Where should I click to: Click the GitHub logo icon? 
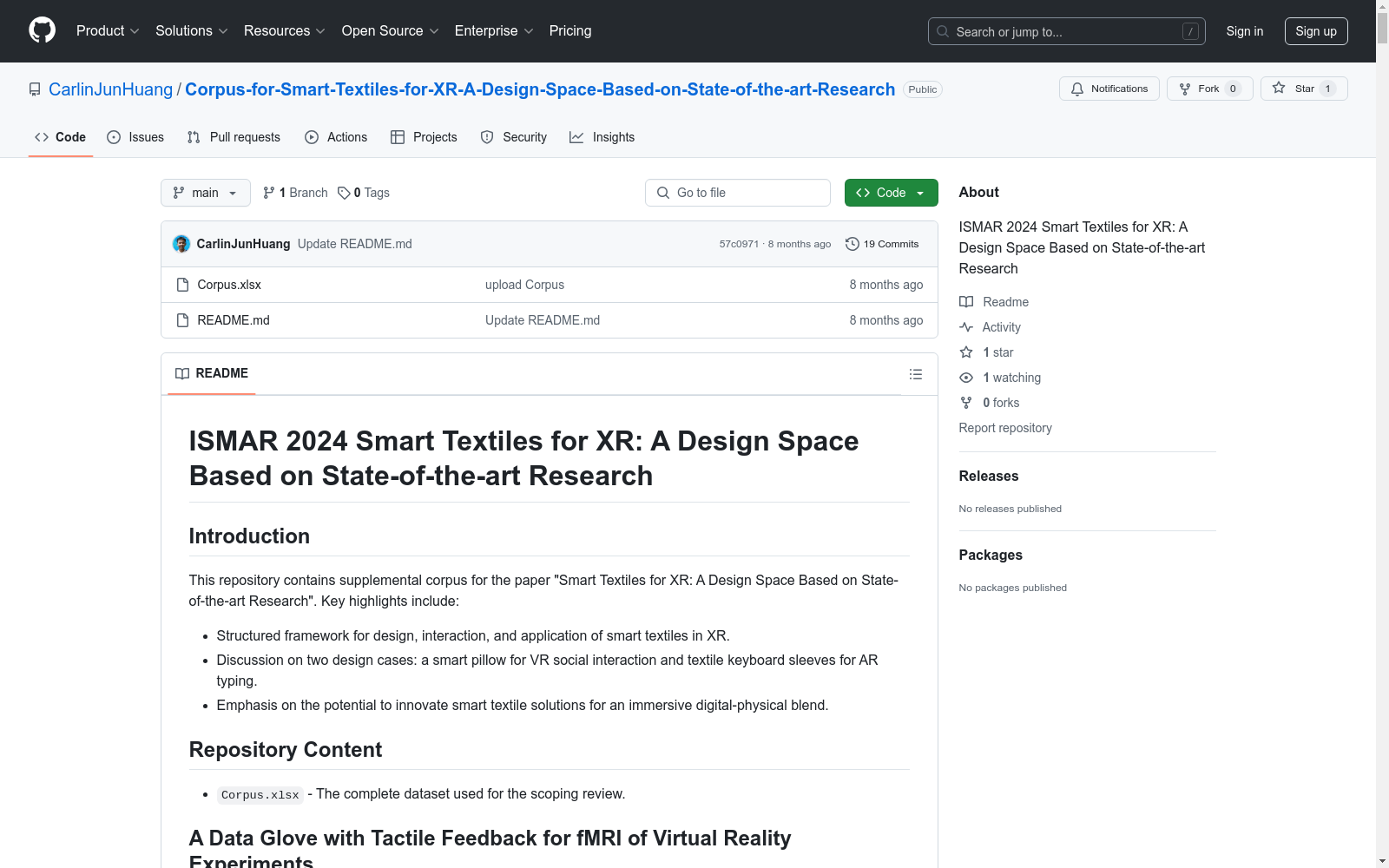point(42,30)
